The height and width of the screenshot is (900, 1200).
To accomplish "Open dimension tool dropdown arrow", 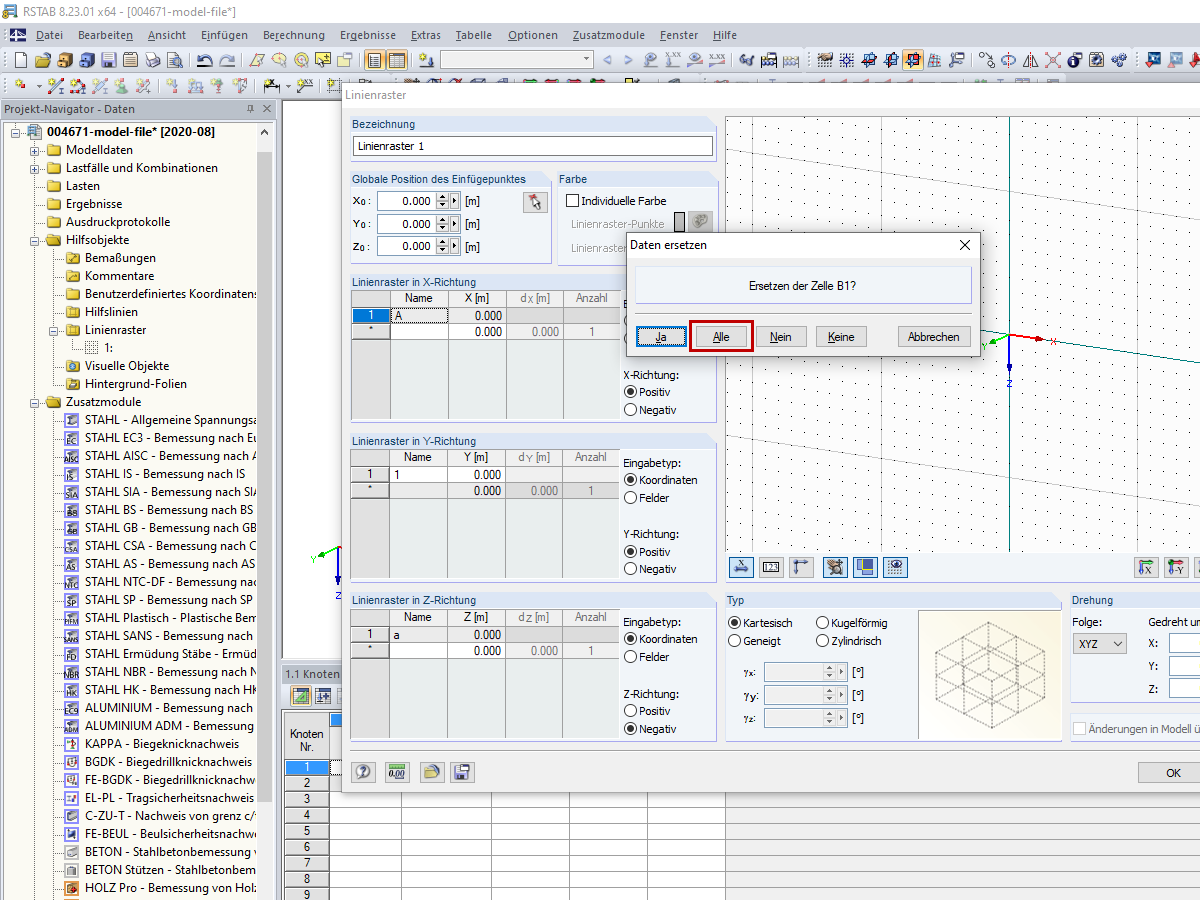I will click(x=288, y=86).
